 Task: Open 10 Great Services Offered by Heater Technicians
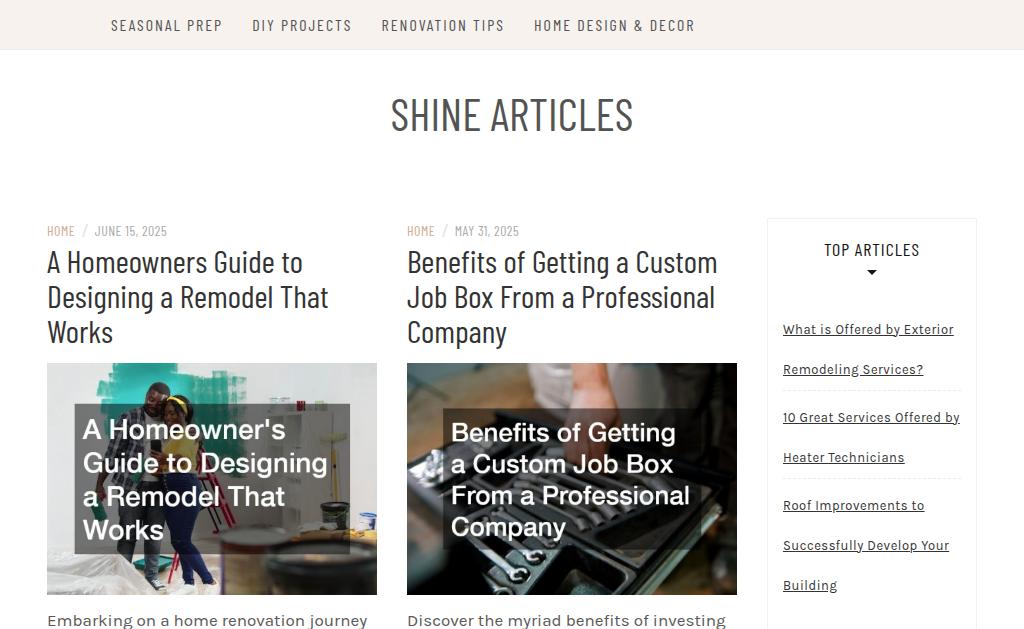(871, 438)
